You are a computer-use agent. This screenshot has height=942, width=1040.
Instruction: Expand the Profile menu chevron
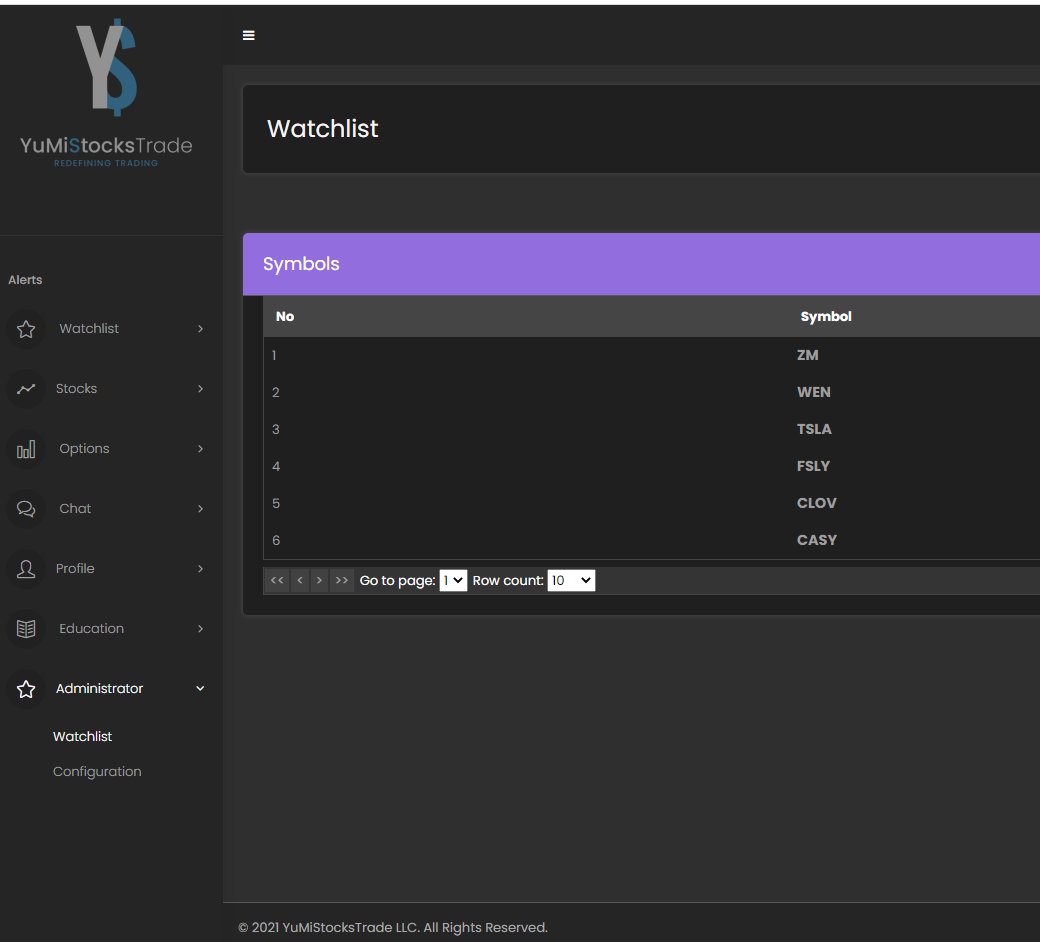(x=200, y=569)
